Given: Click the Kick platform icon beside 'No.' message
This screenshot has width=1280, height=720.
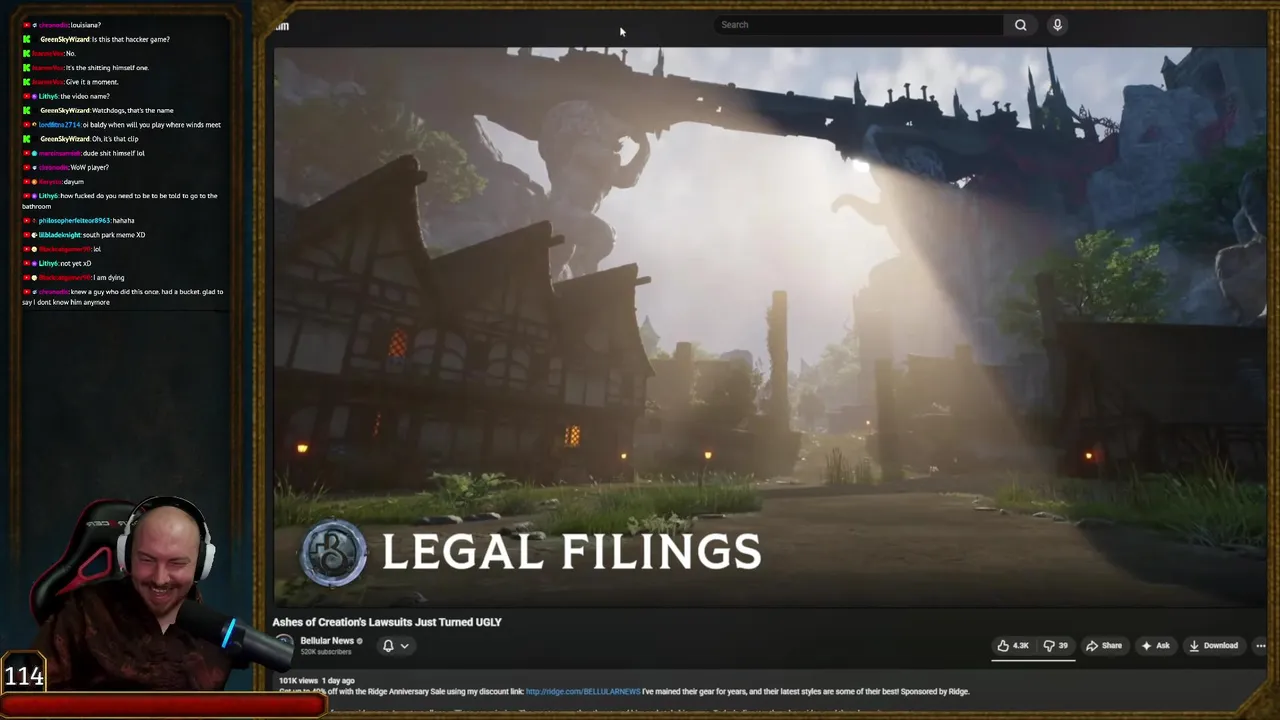Looking at the screenshot, I should point(27,53).
